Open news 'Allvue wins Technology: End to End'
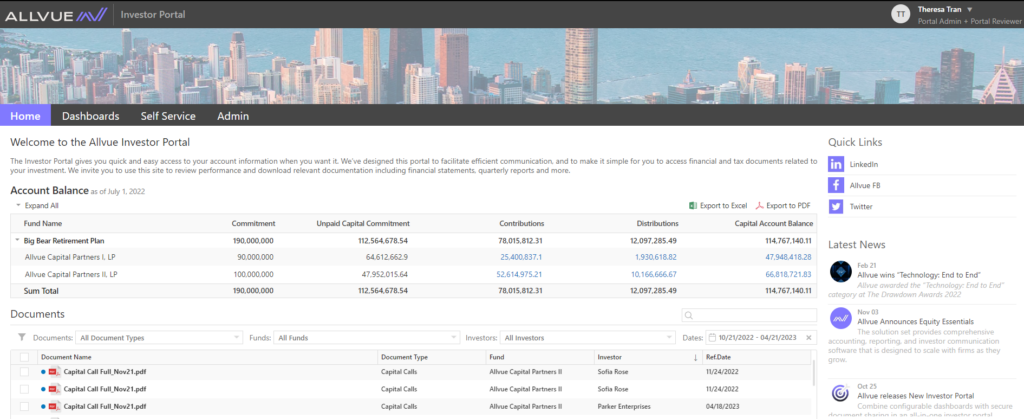This screenshot has height=419, width=1024. 919,275
